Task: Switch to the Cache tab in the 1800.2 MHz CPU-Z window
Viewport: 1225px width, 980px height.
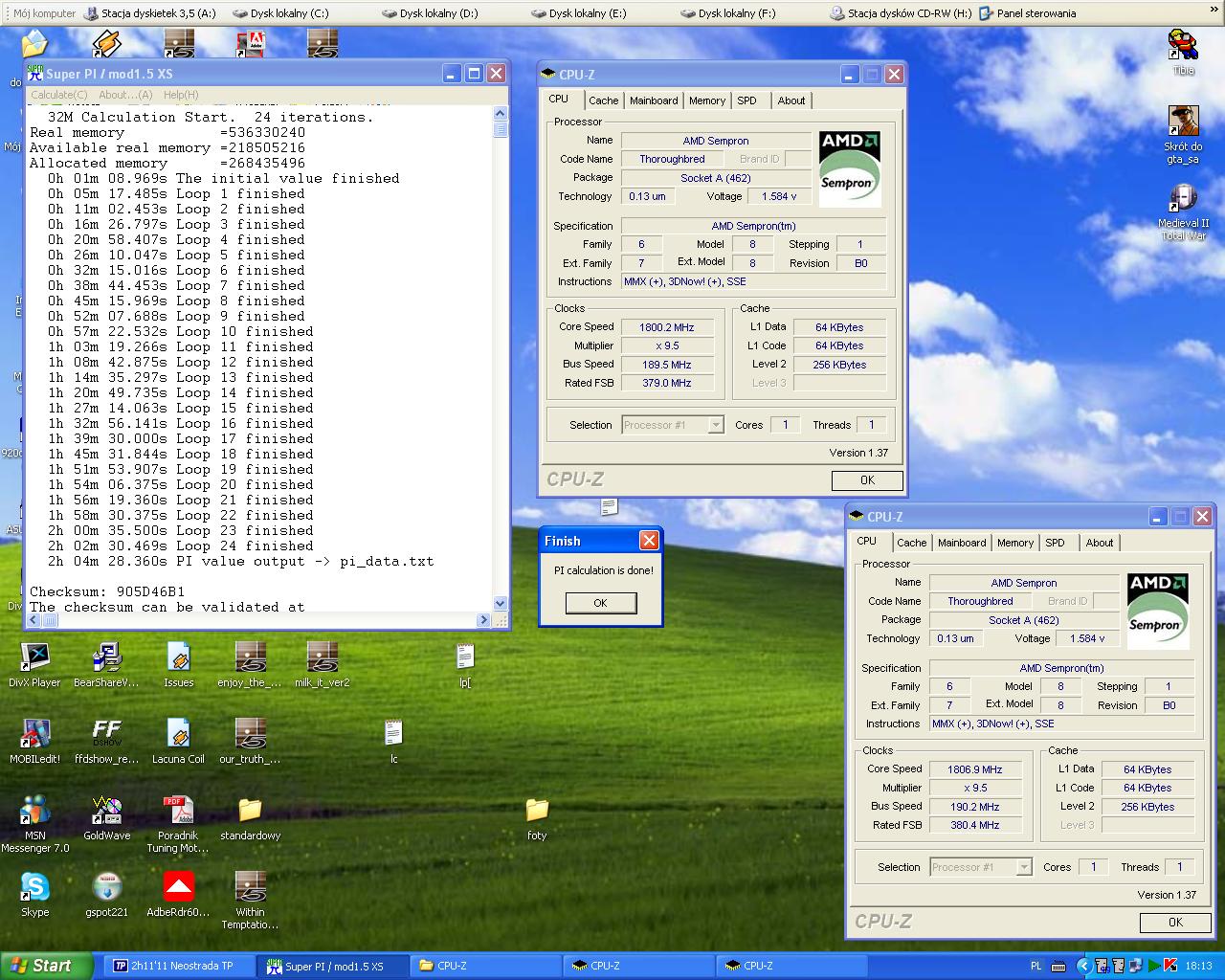Action: 603,100
